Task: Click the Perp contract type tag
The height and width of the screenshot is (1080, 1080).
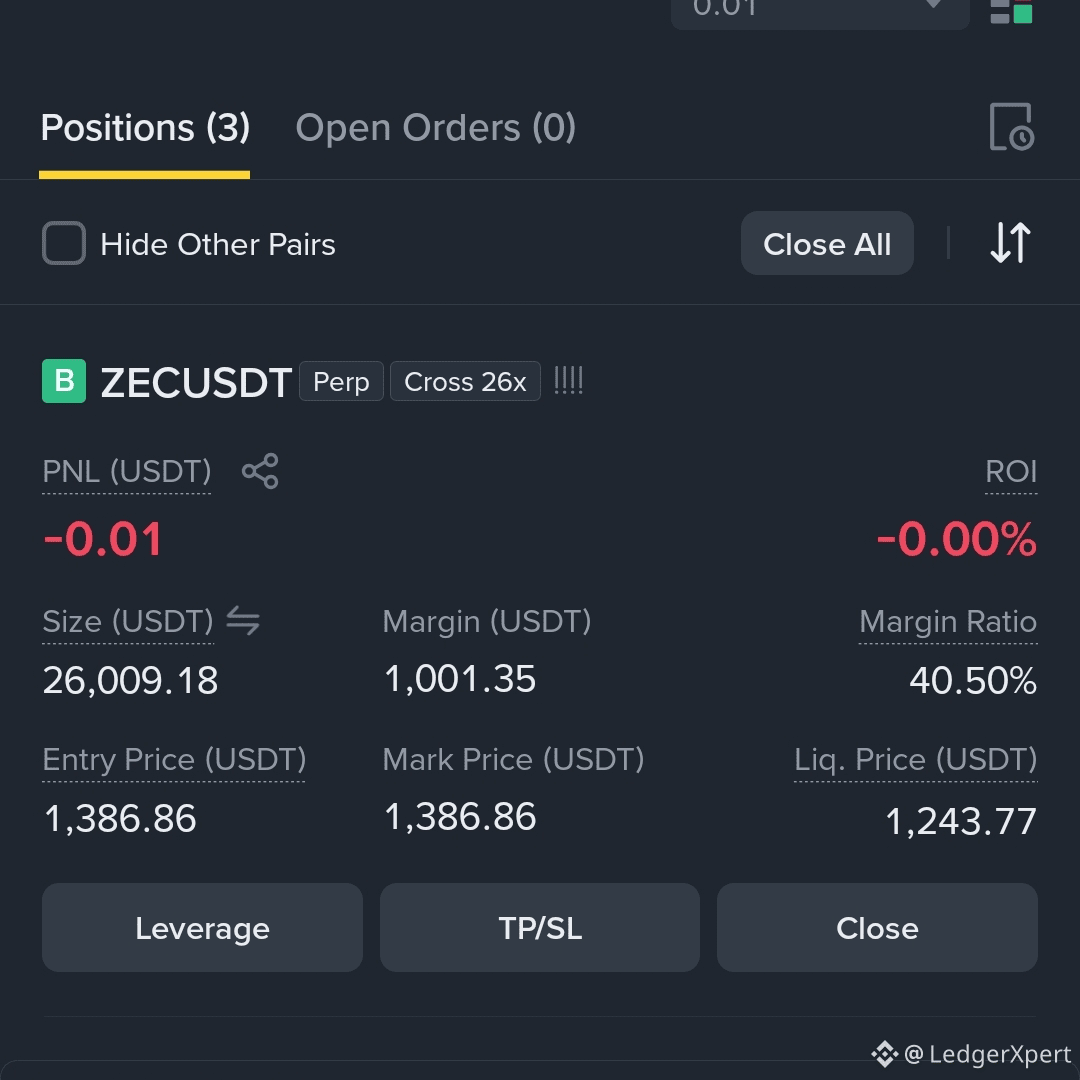Action: click(x=342, y=381)
